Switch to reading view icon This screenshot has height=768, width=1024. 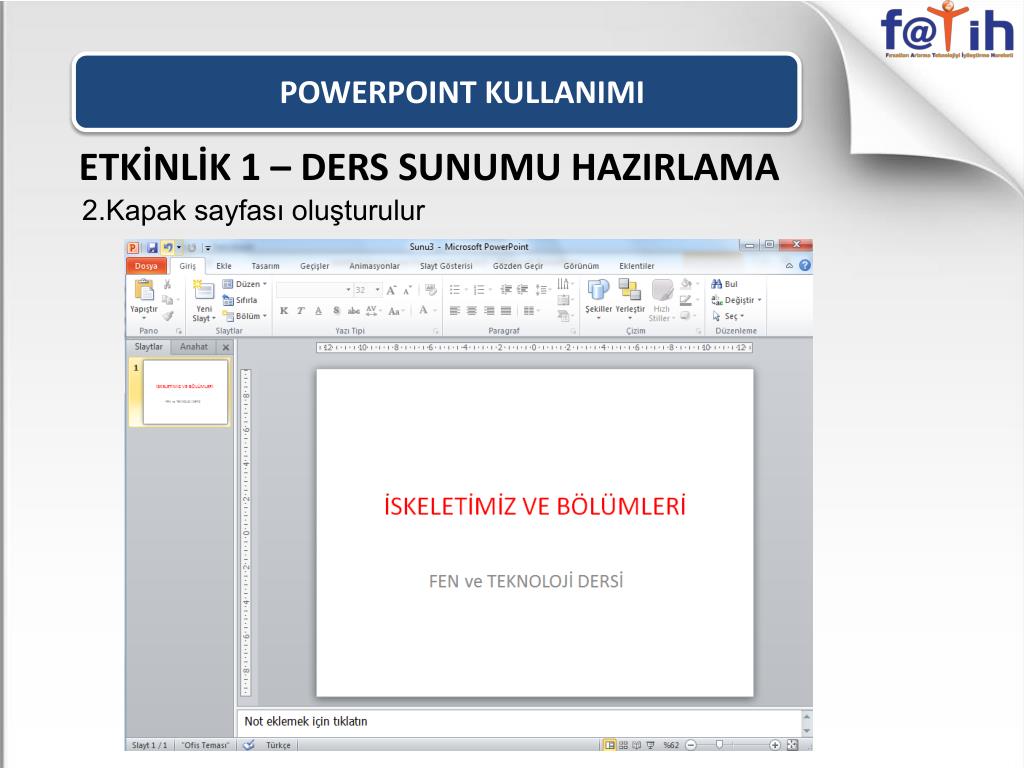636,745
